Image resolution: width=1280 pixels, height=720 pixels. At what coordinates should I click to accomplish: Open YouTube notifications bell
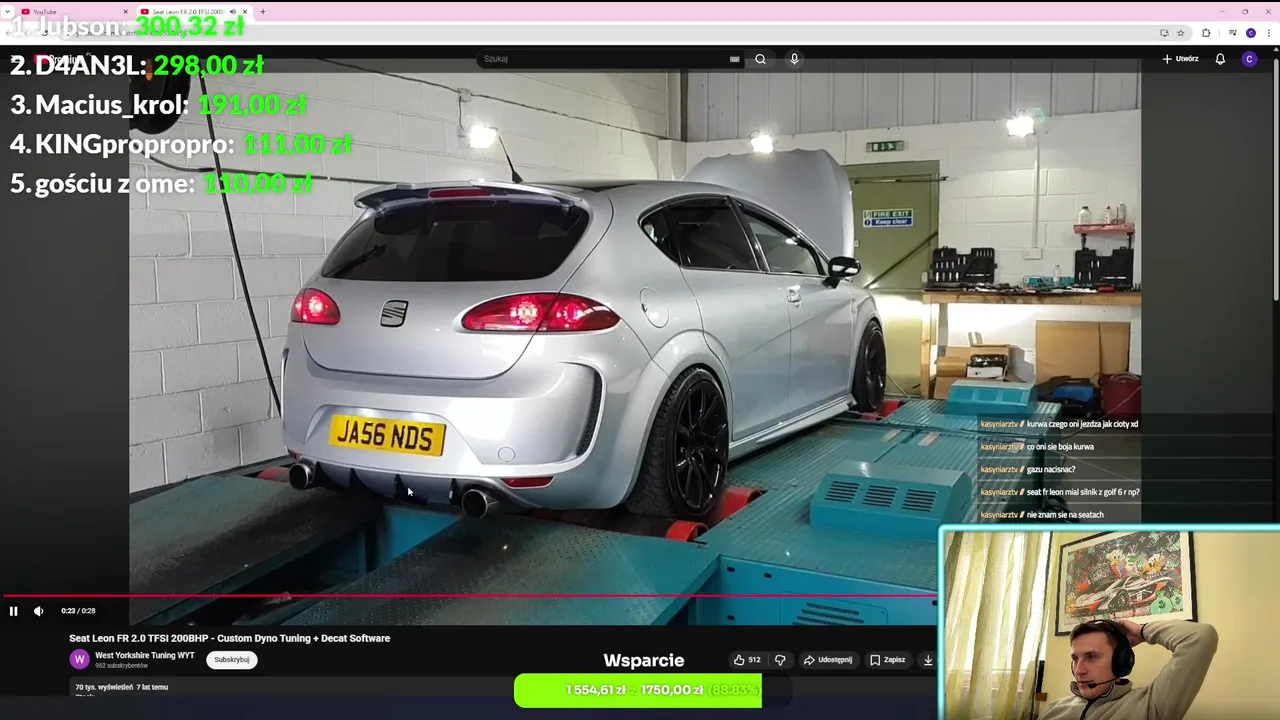1220,59
